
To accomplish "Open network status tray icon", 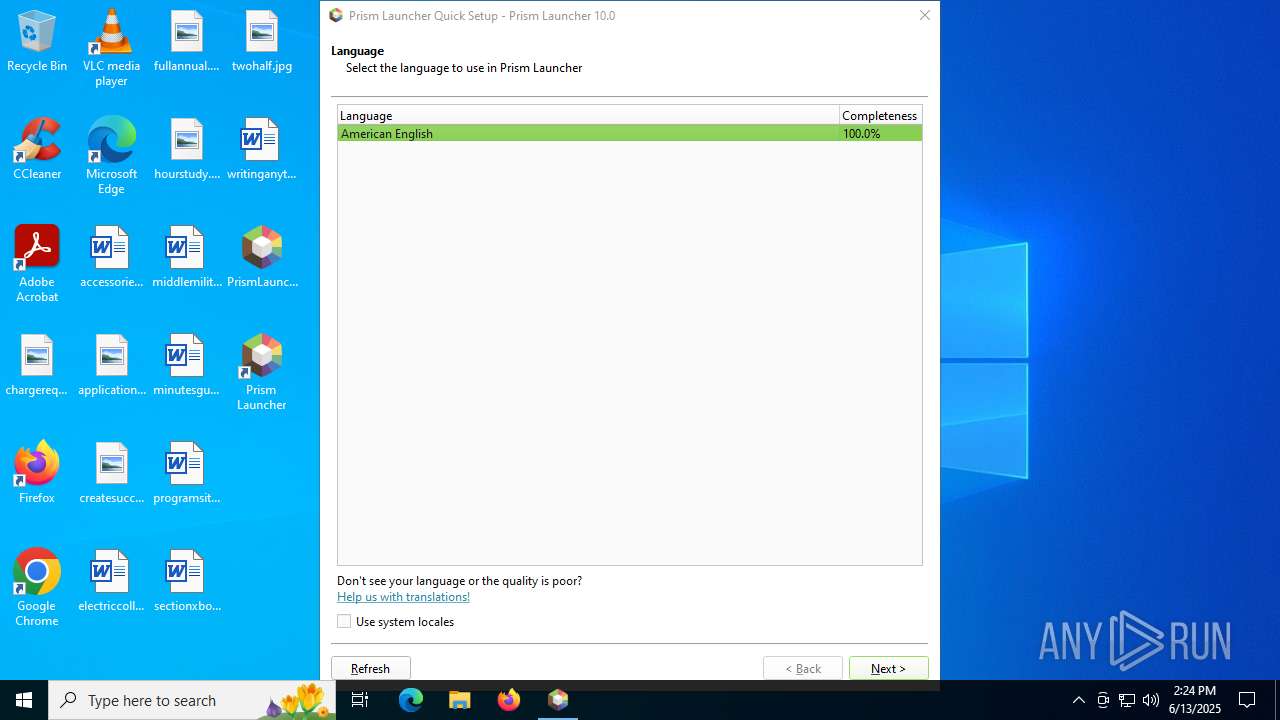I will click(1127, 700).
